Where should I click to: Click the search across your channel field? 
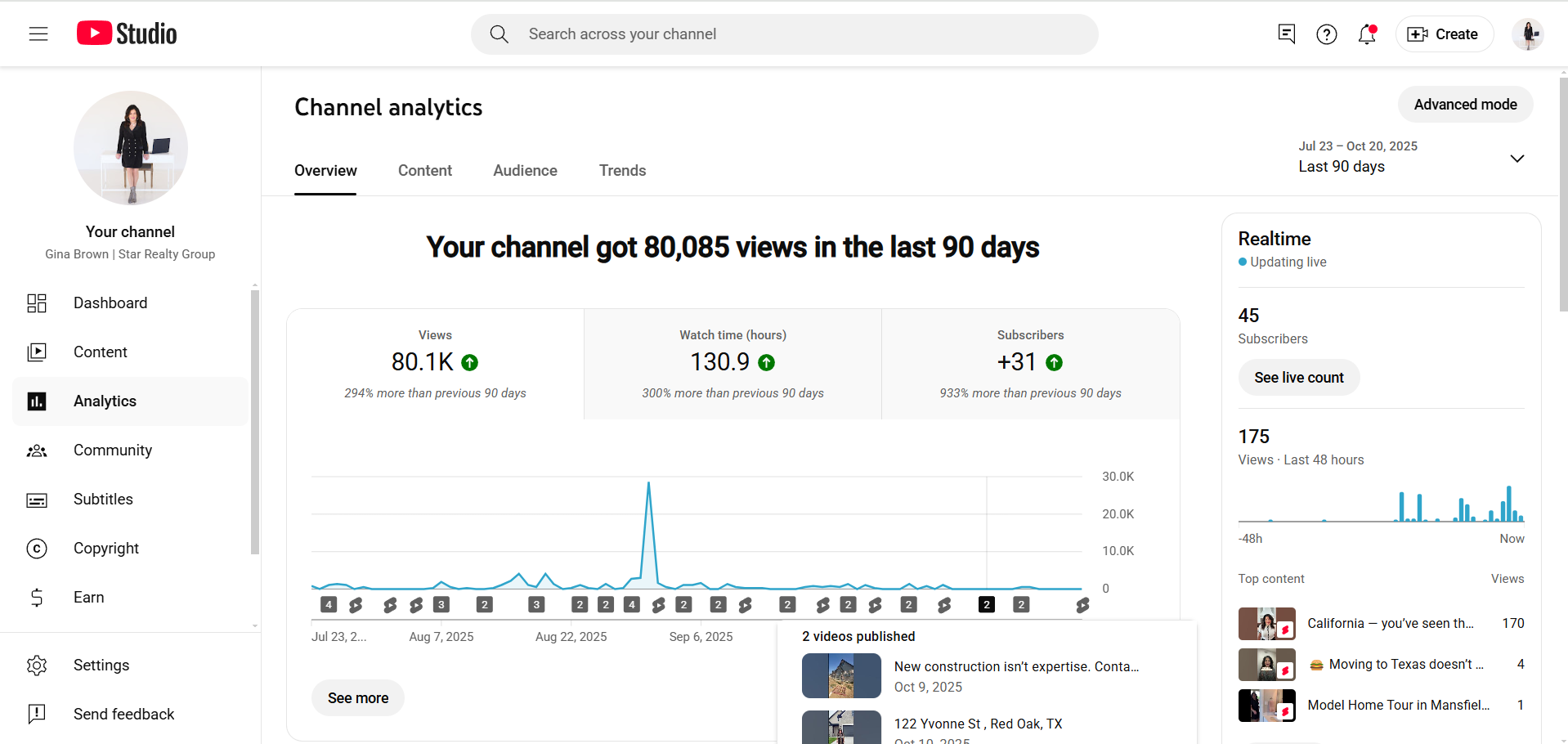click(x=785, y=34)
